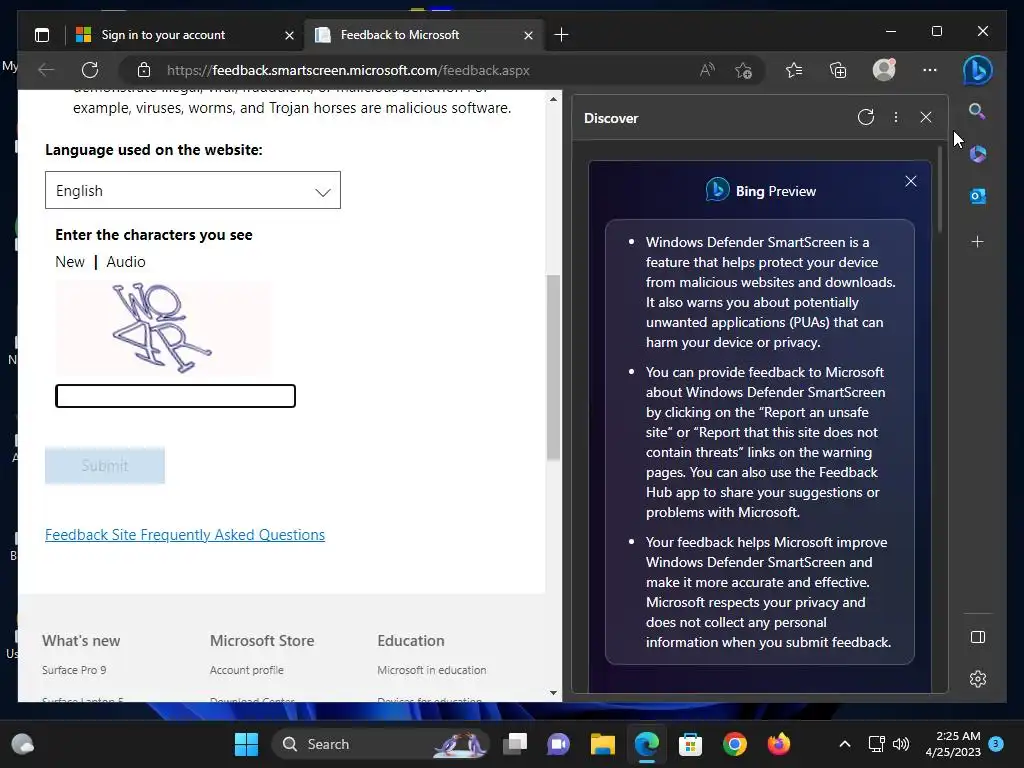Open File Explorer from taskbar
This screenshot has height=768, width=1024.
pos(603,744)
